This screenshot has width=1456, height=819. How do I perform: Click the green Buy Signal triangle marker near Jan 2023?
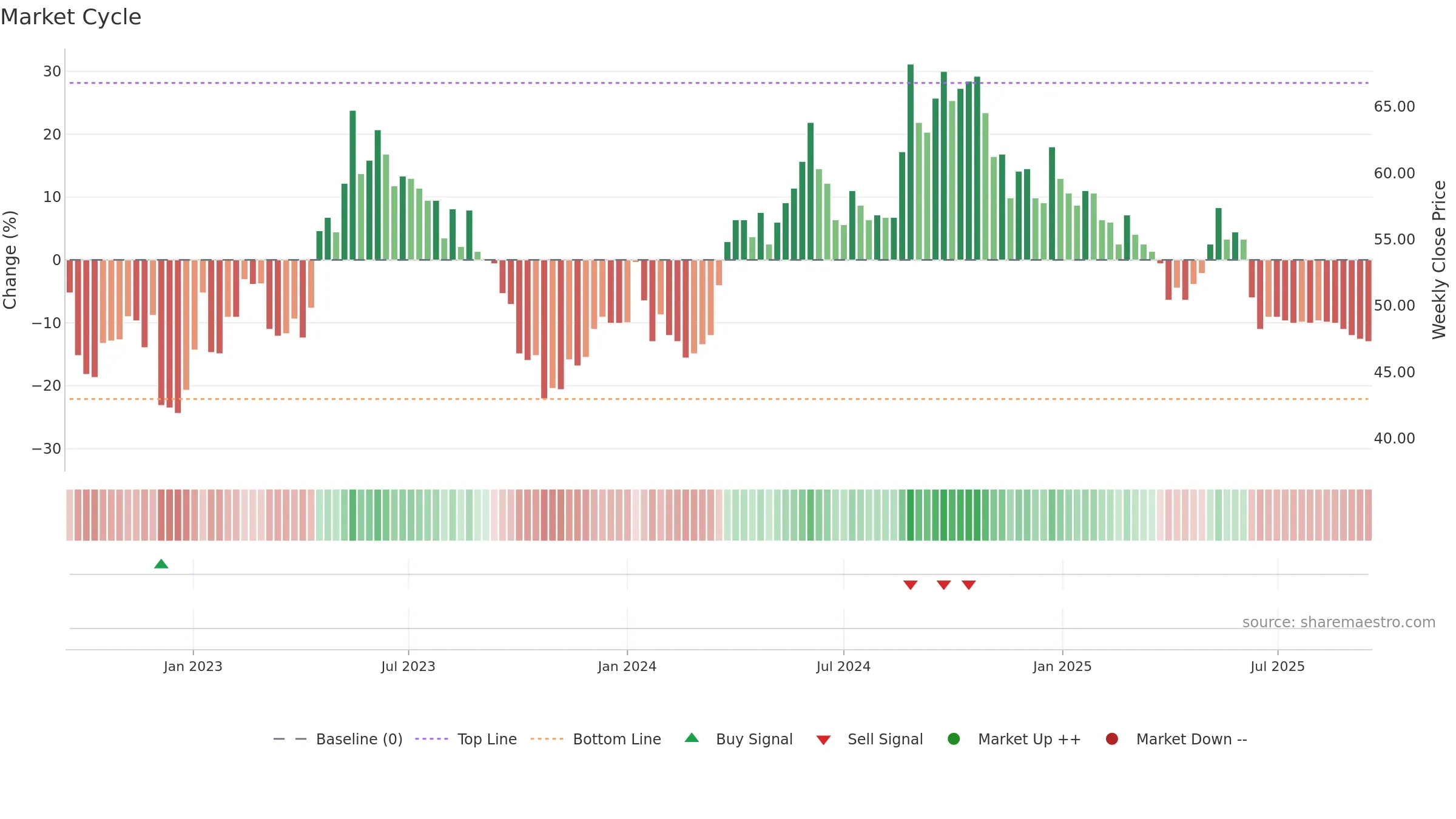coord(161,564)
